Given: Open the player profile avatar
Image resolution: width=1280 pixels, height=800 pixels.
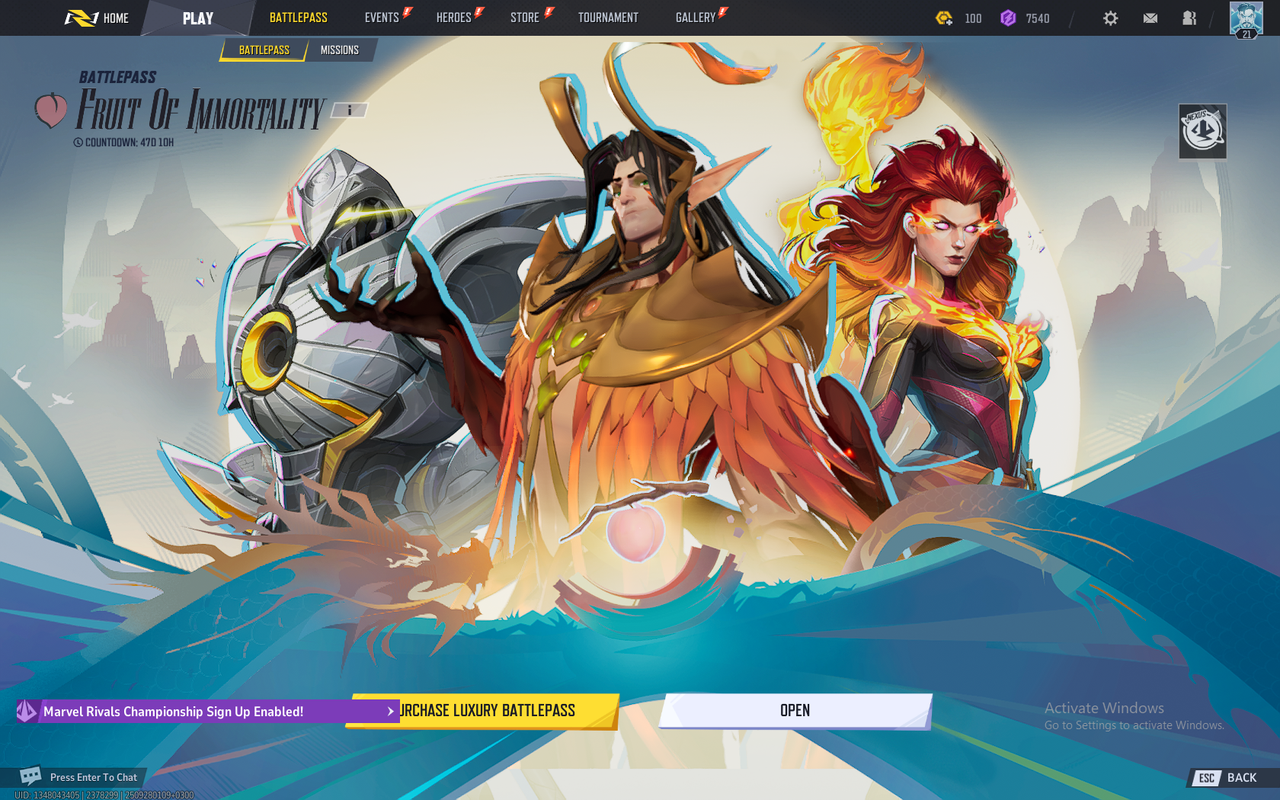Looking at the screenshot, I should point(1246,20).
